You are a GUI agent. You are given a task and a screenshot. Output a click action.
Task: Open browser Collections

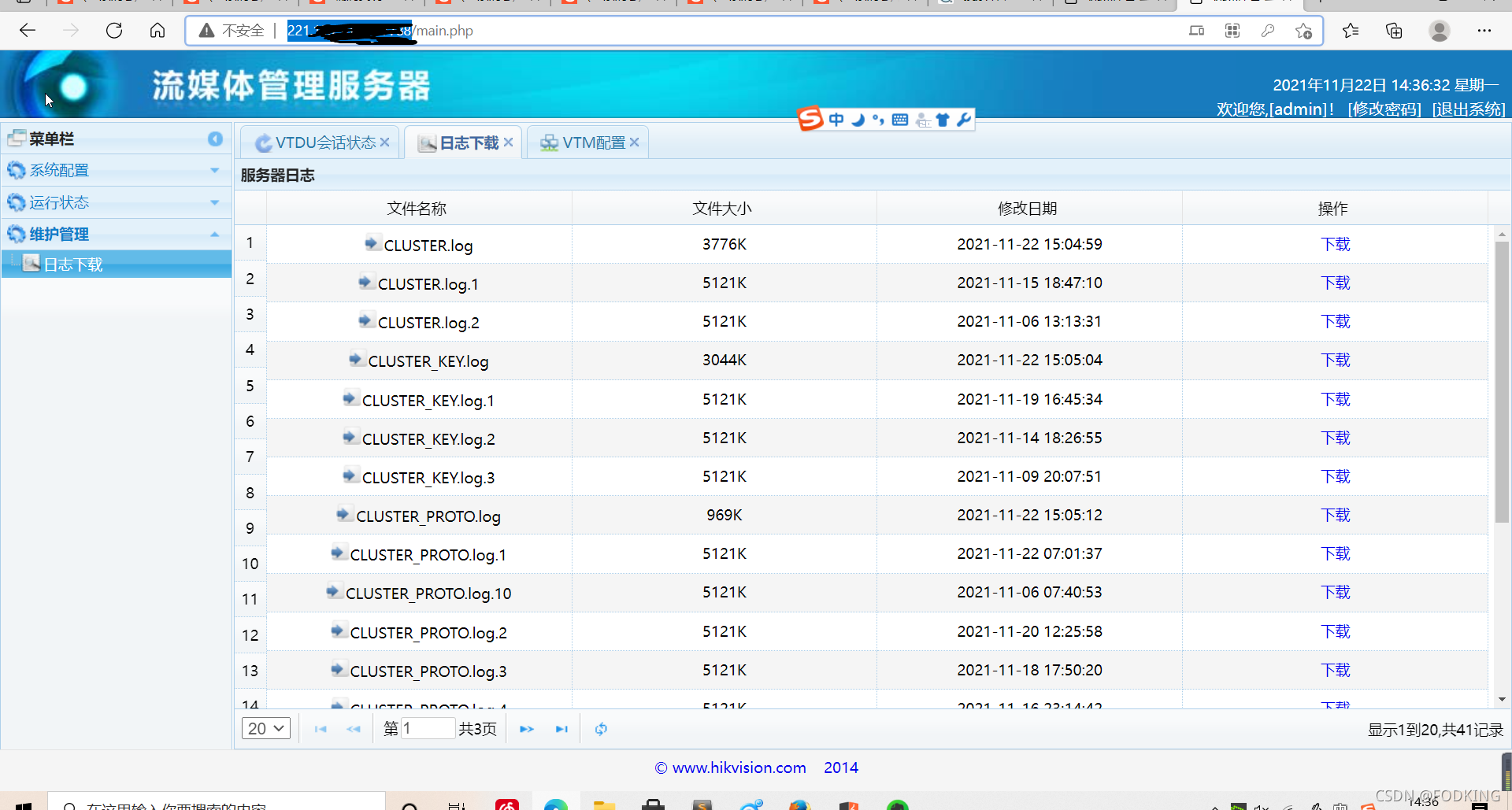[x=1394, y=31]
